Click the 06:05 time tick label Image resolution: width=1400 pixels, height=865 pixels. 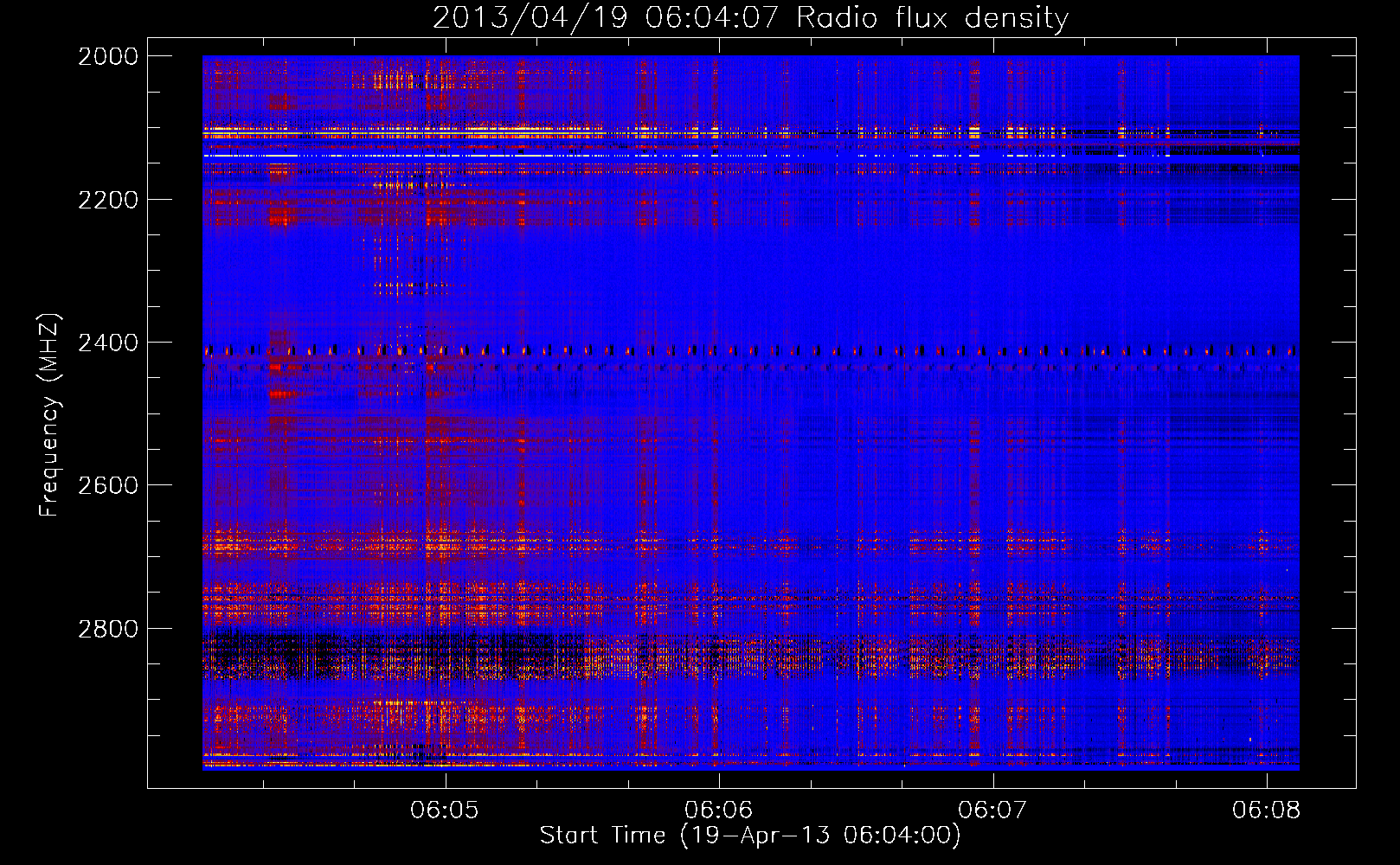[445, 811]
